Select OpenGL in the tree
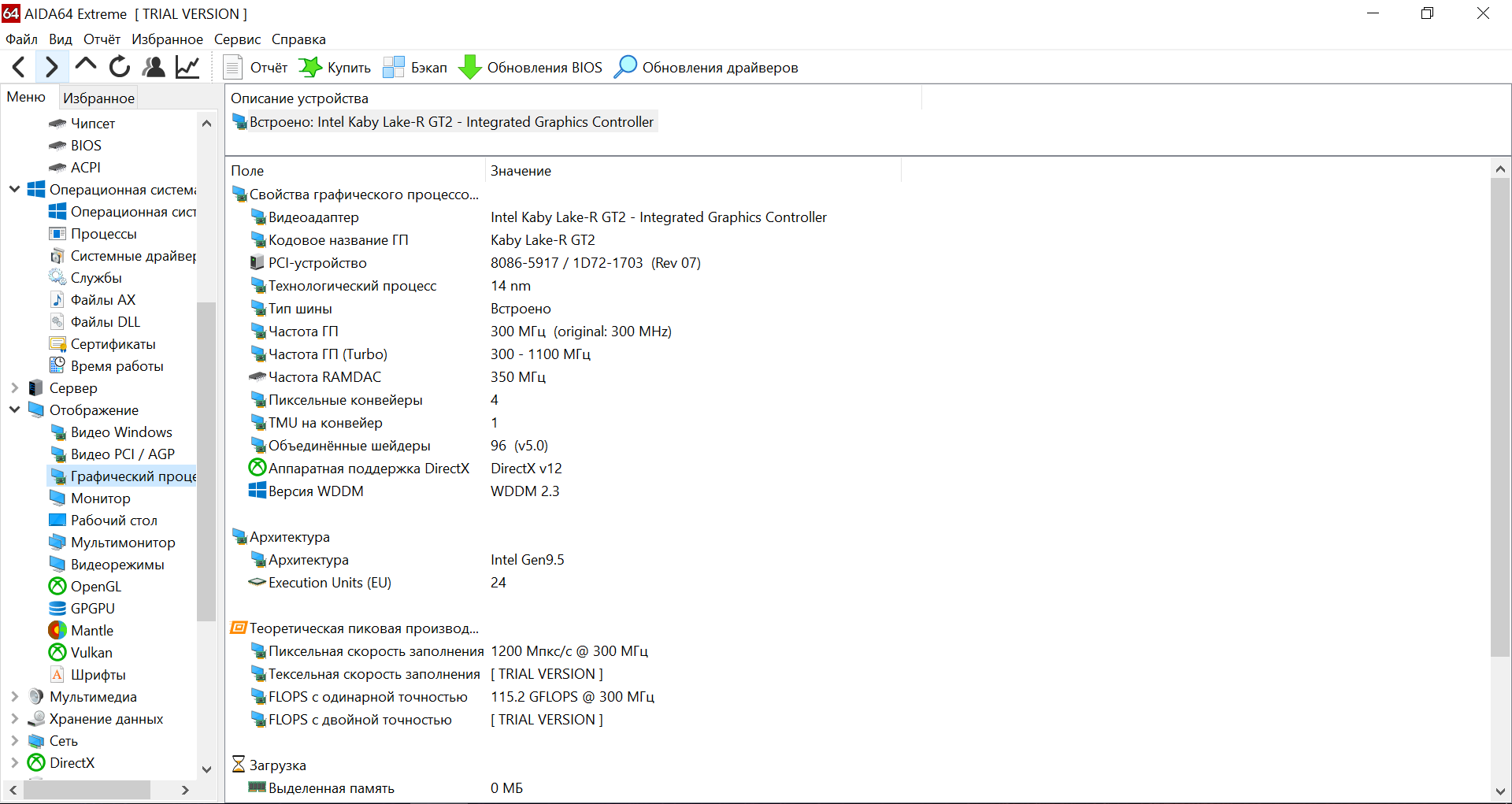 (x=95, y=587)
